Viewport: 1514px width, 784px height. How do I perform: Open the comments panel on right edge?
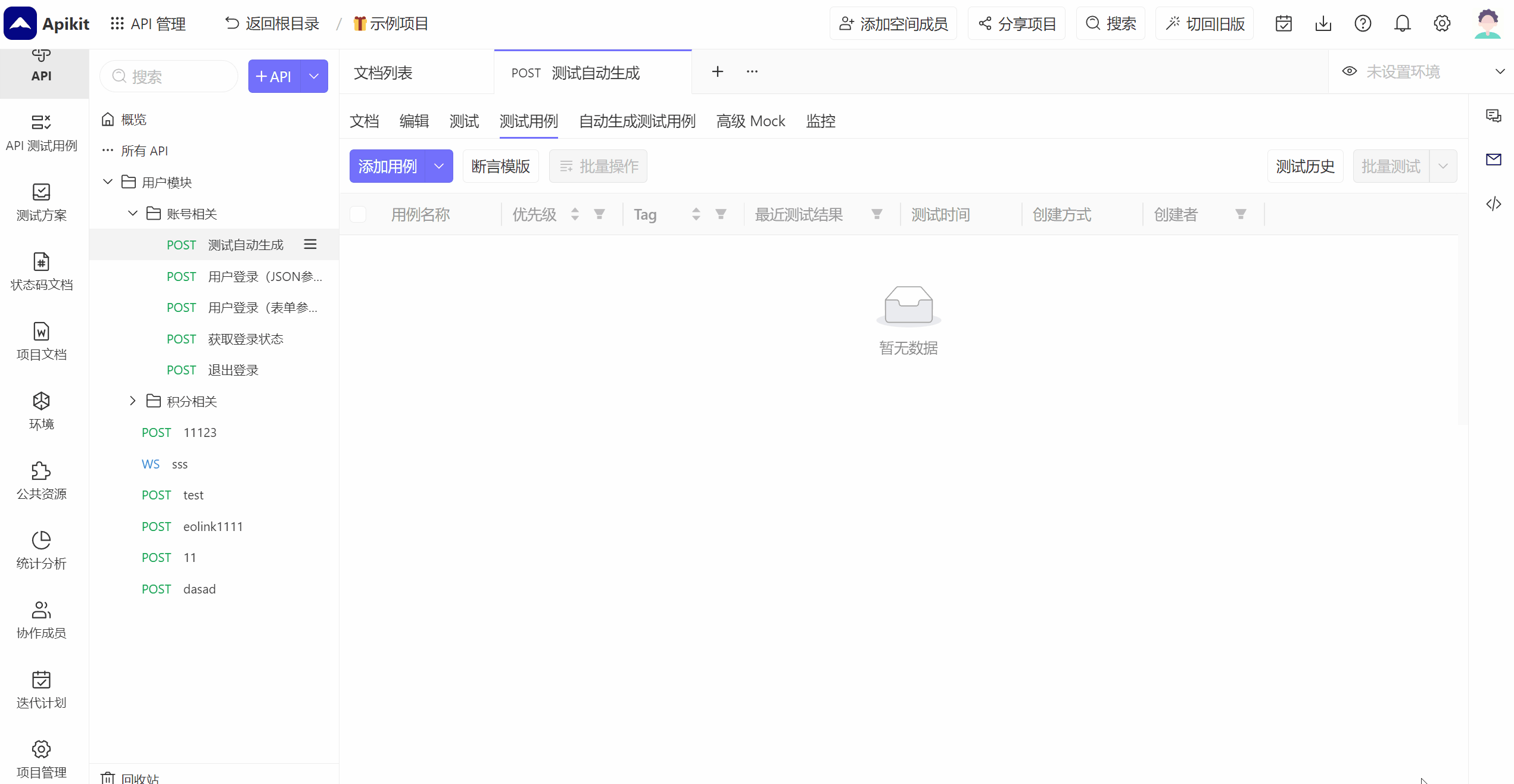tap(1494, 116)
